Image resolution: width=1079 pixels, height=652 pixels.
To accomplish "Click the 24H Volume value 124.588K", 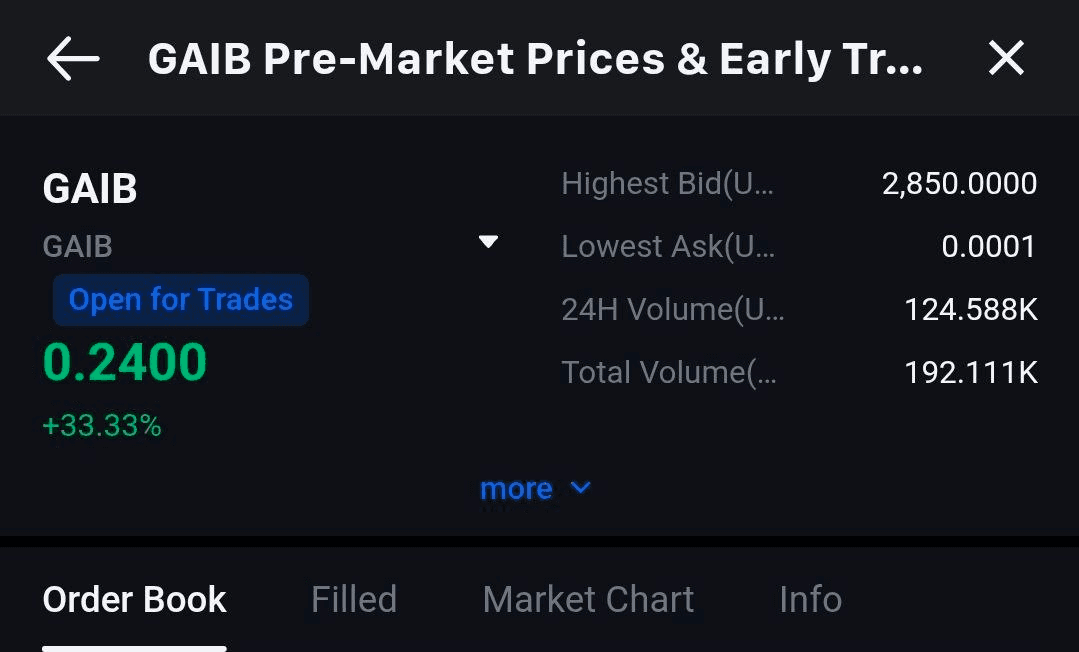I will [x=970, y=310].
